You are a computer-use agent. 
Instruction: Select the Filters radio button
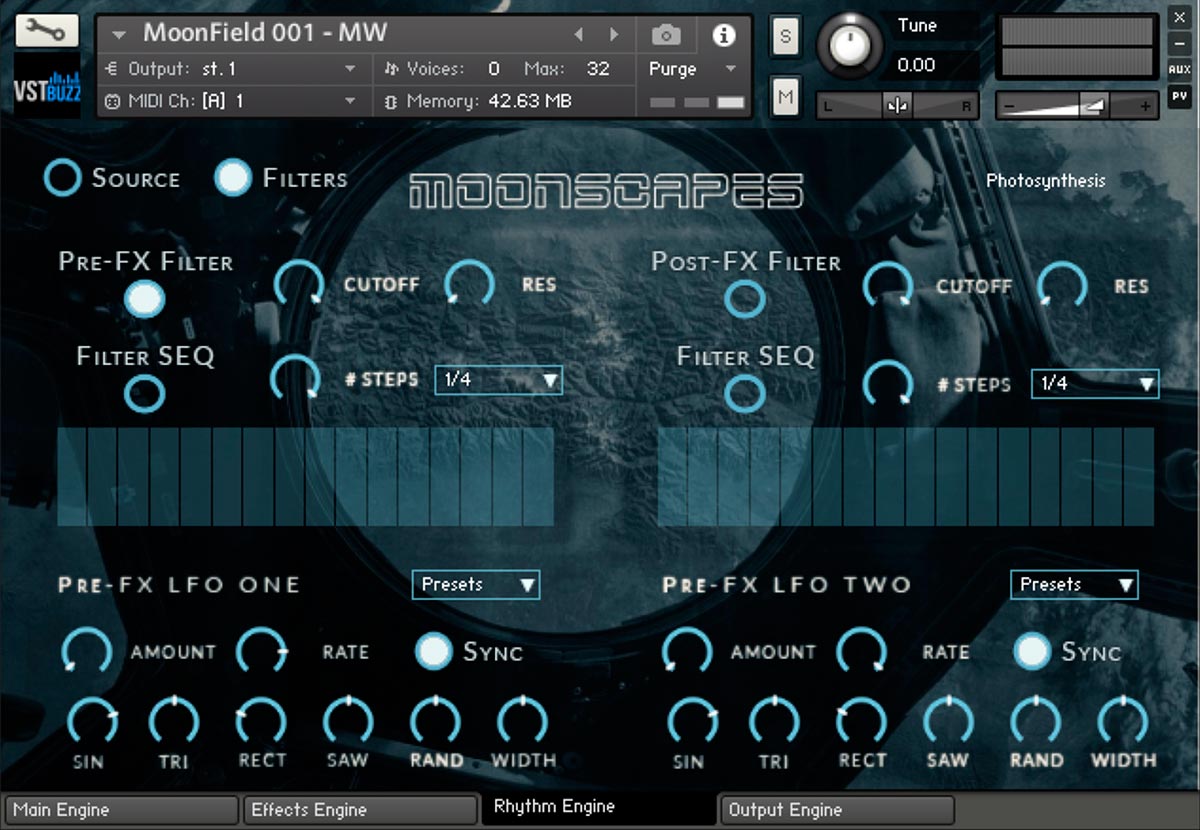coord(233,178)
